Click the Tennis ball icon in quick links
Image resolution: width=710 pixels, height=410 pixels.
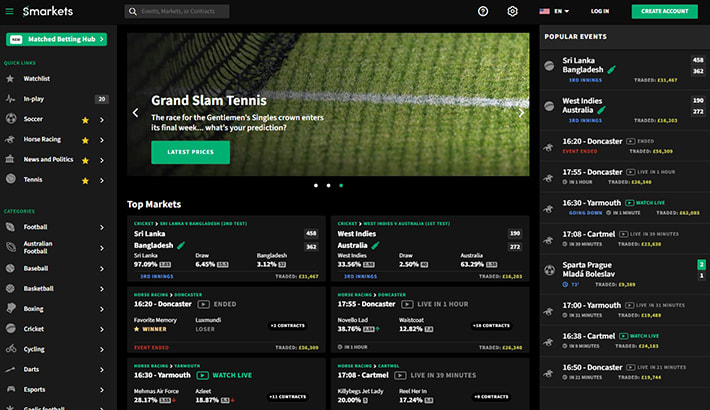11,179
